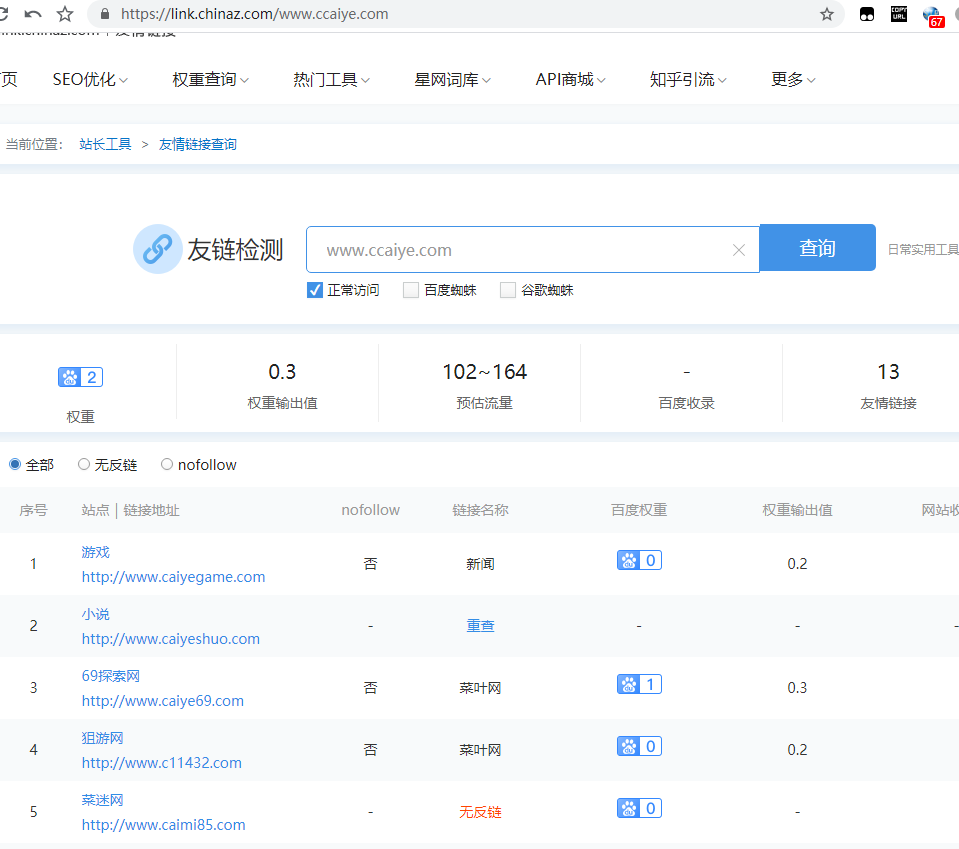Enable the 百度蜘蛛 checkbox
Screen dimensions: 959x849
coord(411,290)
